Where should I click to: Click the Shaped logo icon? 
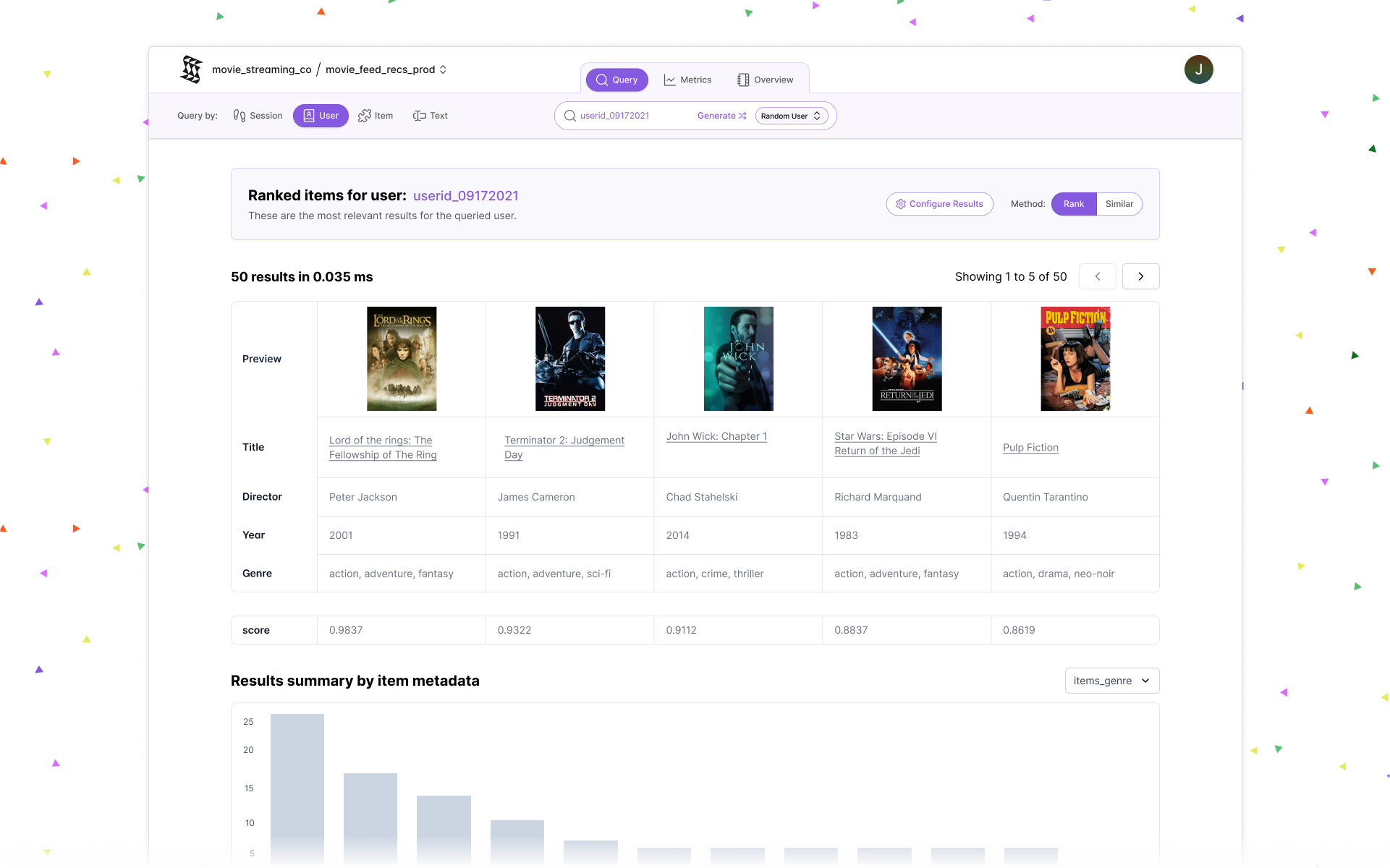point(192,69)
